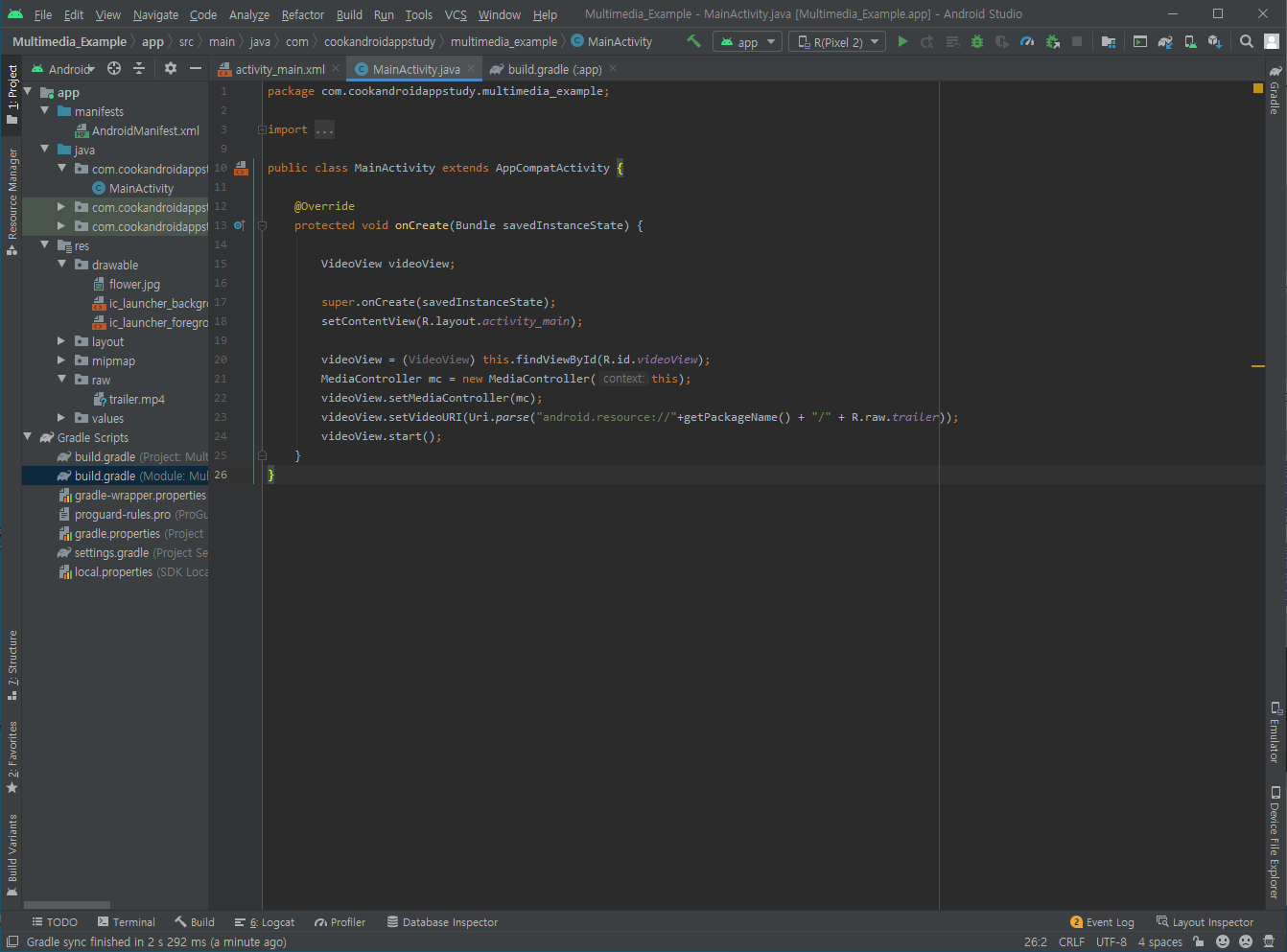Image resolution: width=1287 pixels, height=952 pixels.
Task: Expand the values folder arrow
Action: tap(61, 418)
